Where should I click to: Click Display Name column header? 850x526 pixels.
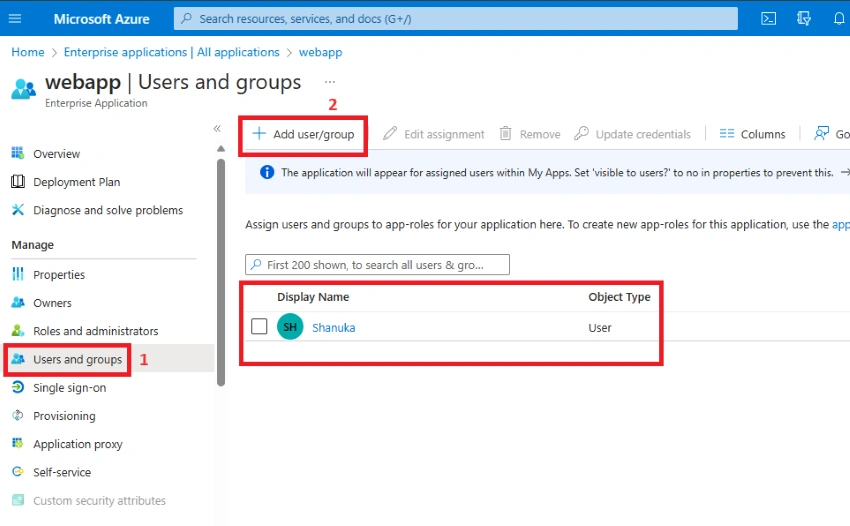(313, 297)
